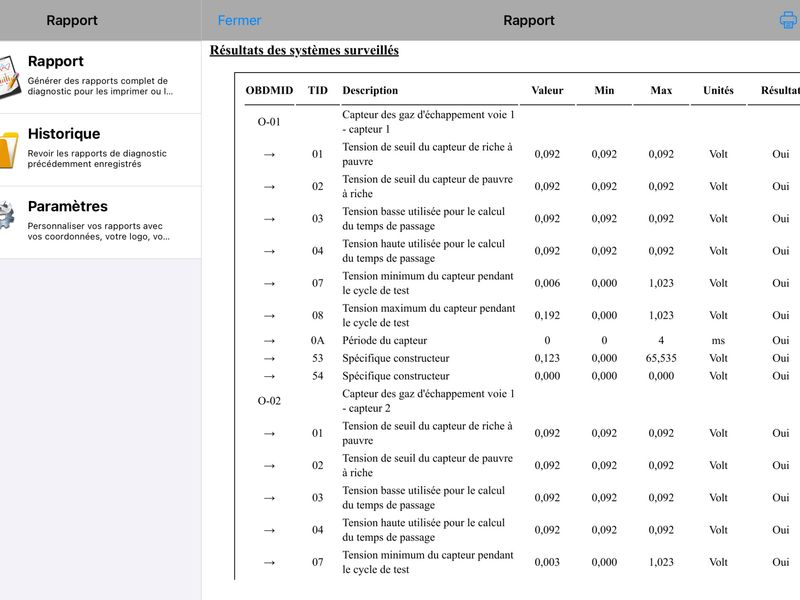This screenshot has width=800, height=600.
Task: Select the Description column header
Action: (370, 90)
